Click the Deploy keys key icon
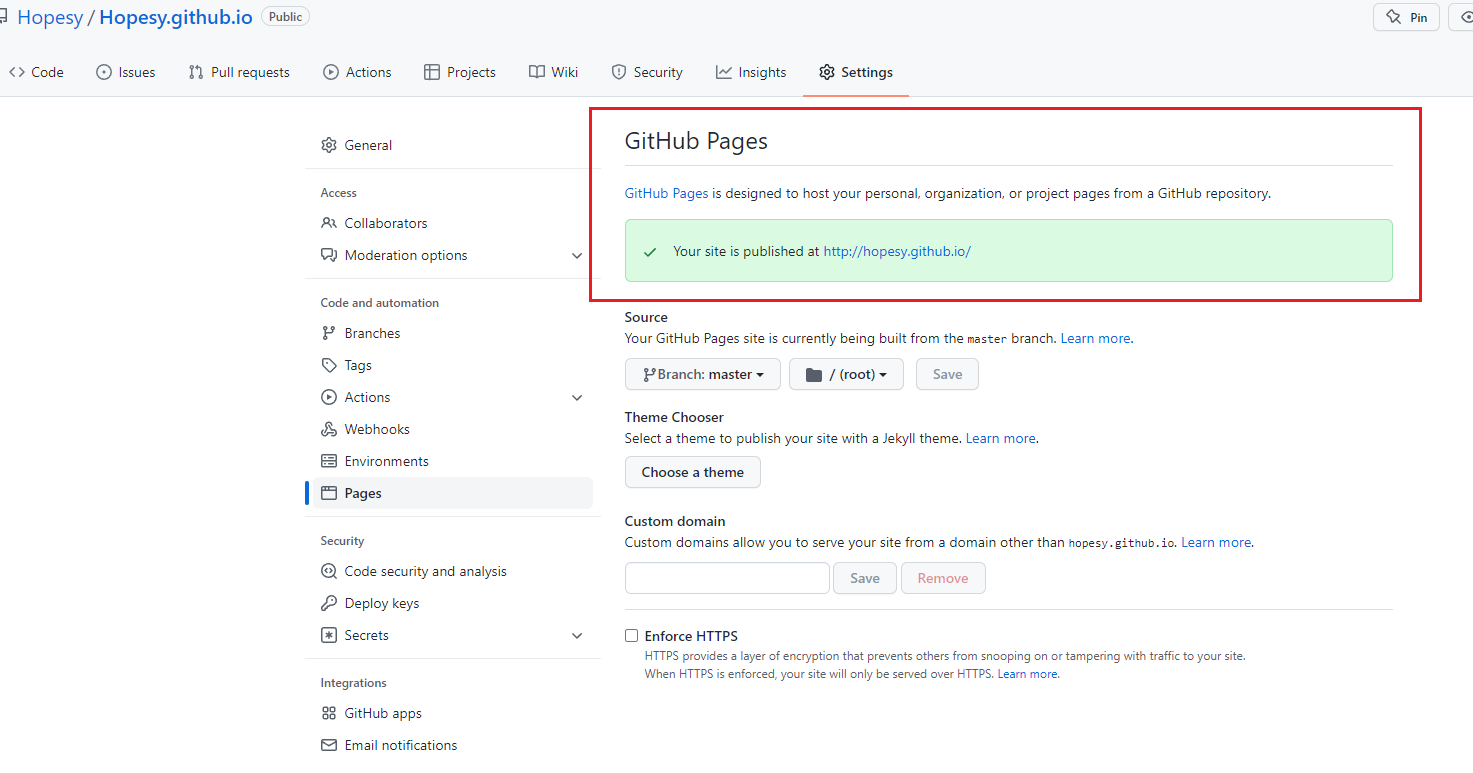Viewport: 1473px width, 773px height. (329, 603)
